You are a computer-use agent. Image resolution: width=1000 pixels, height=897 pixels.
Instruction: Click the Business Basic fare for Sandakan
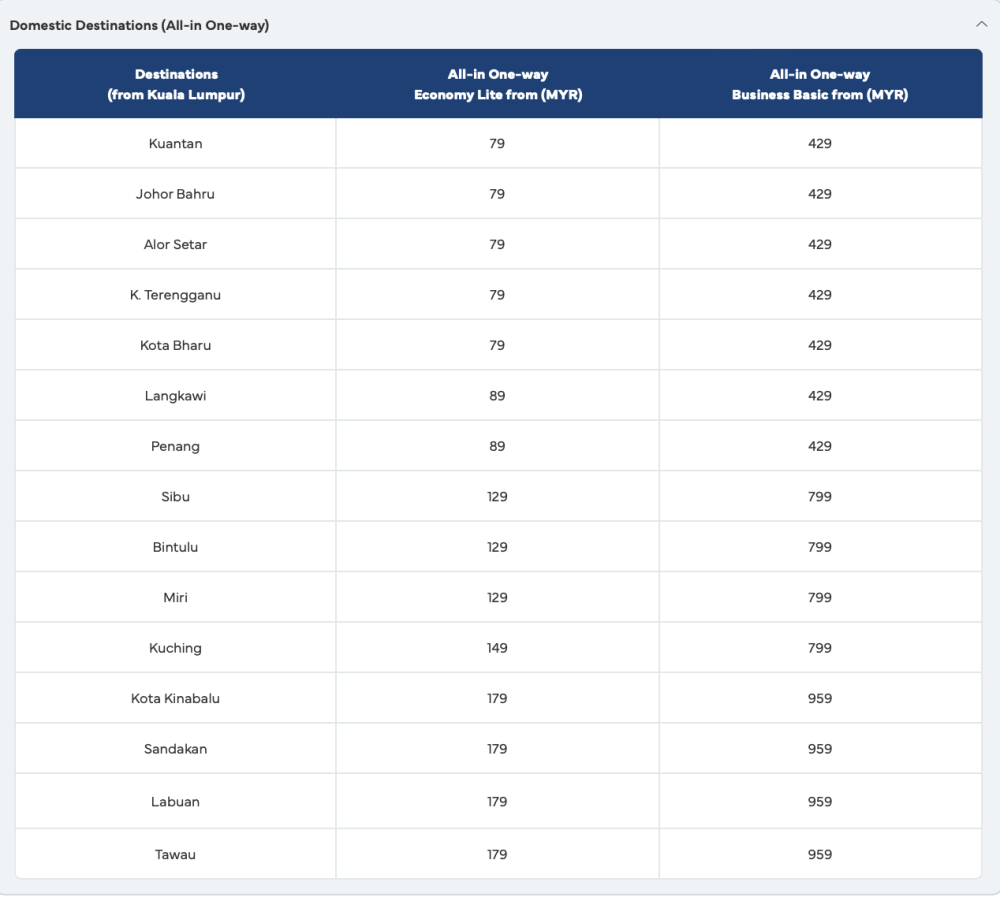coord(820,749)
